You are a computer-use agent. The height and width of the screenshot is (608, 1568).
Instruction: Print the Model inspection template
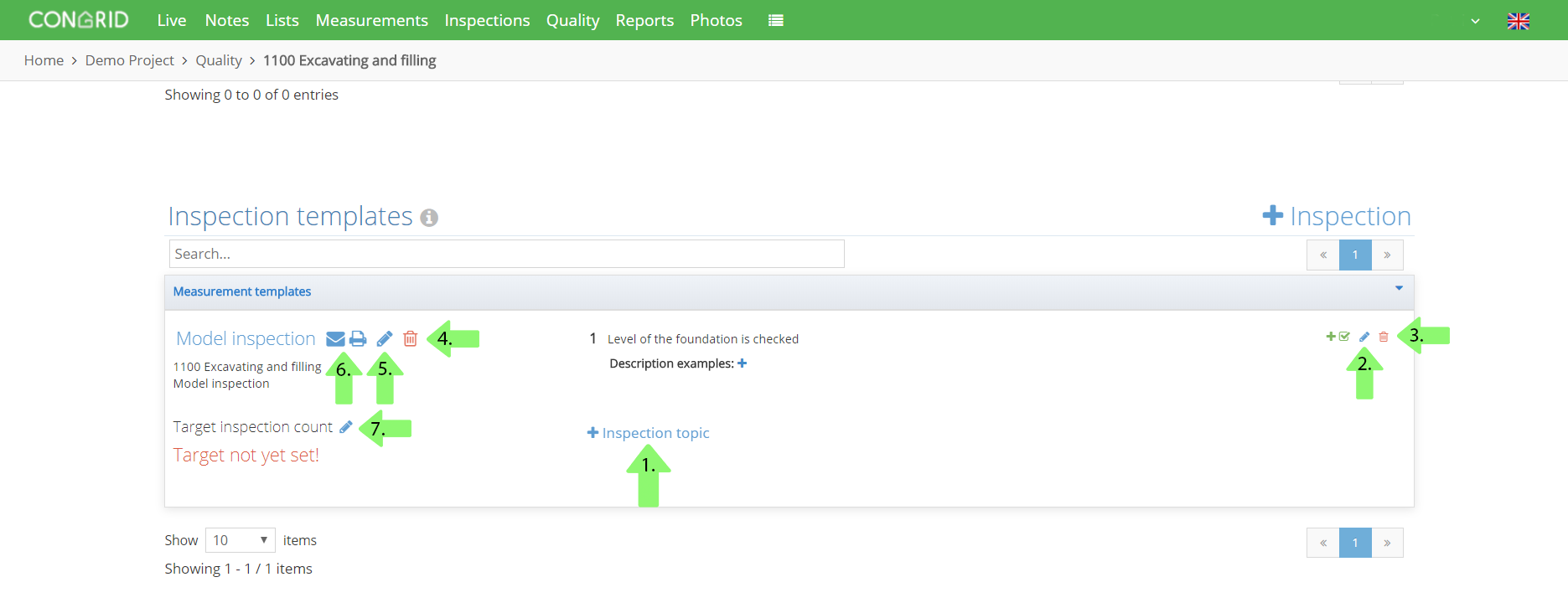[358, 338]
